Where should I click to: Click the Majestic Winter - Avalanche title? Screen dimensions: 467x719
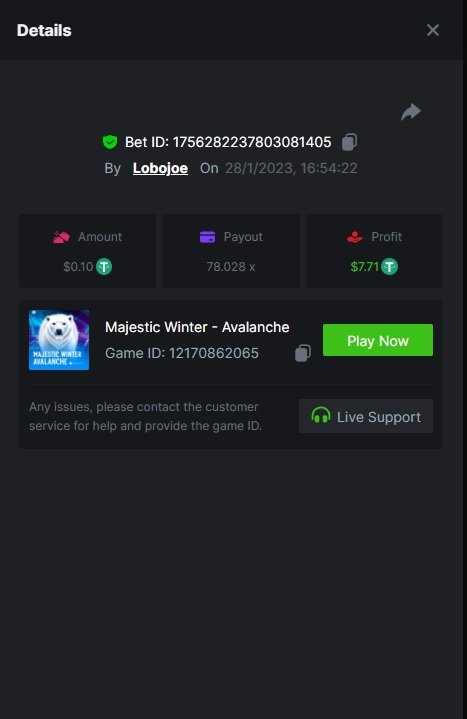pyautogui.click(x=197, y=327)
